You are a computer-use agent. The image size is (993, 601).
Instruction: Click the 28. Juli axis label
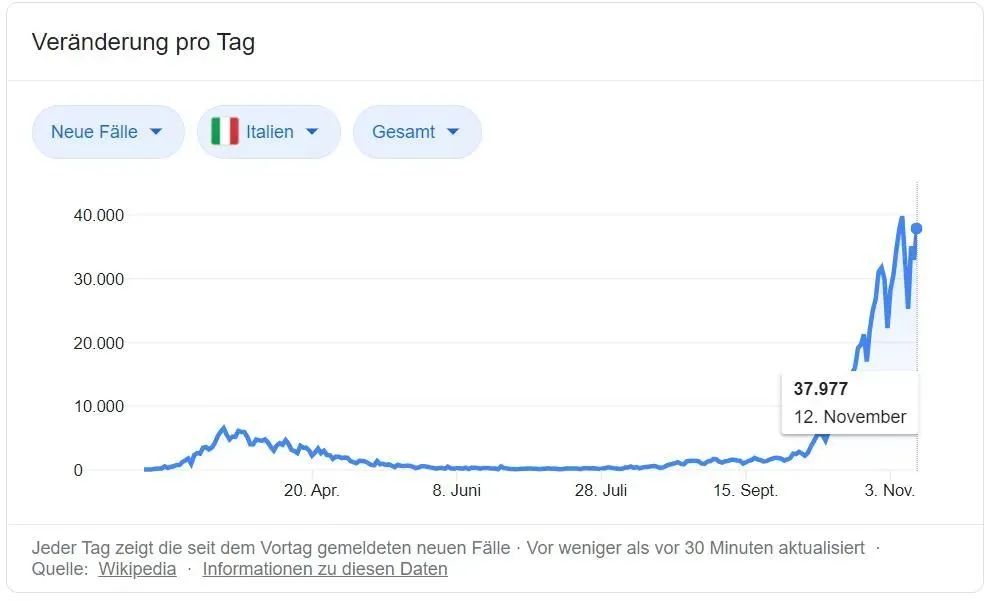tap(601, 490)
